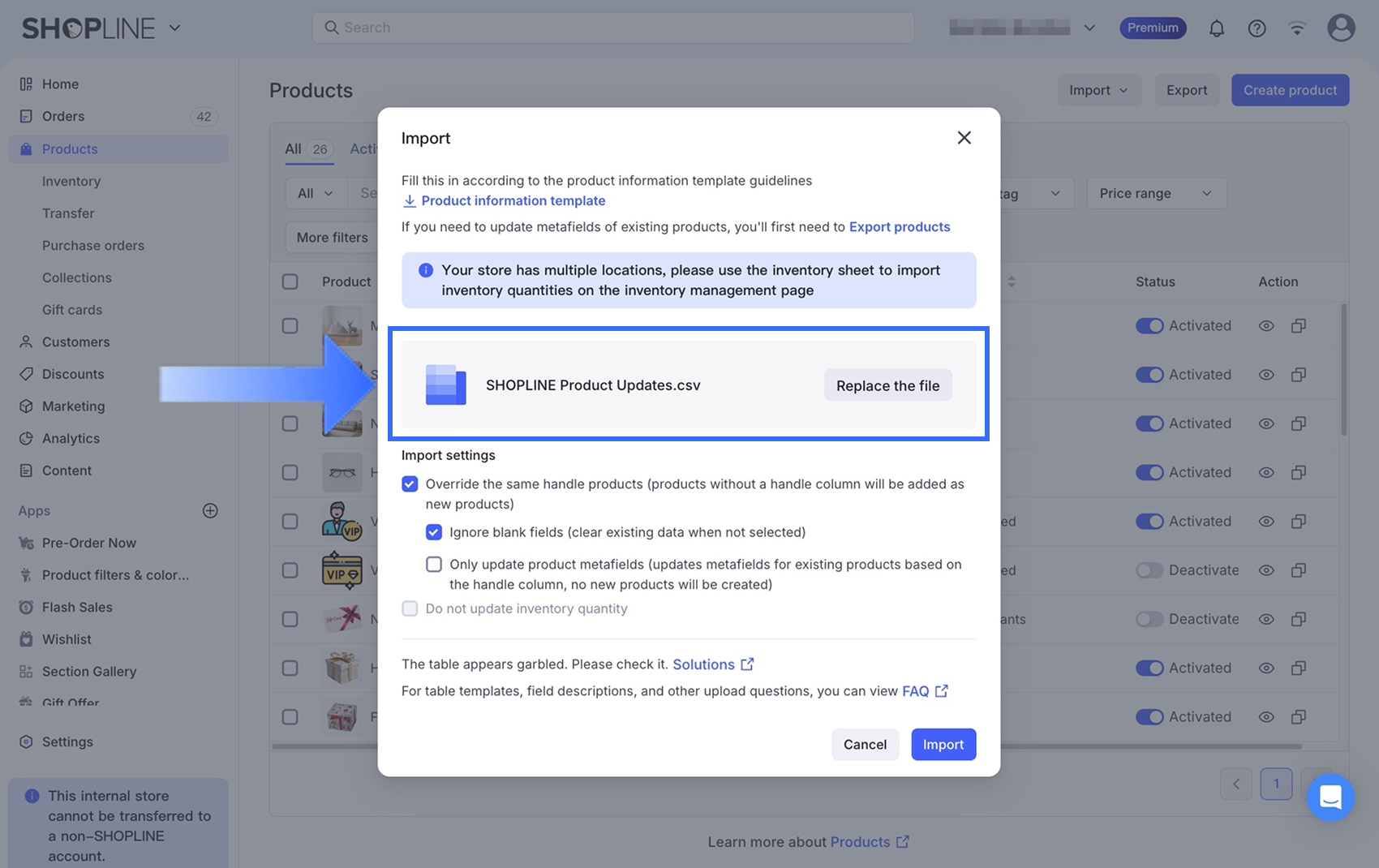Enable Only update product metafields checkbox
Image resolution: width=1379 pixels, height=868 pixels.
click(434, 565)
